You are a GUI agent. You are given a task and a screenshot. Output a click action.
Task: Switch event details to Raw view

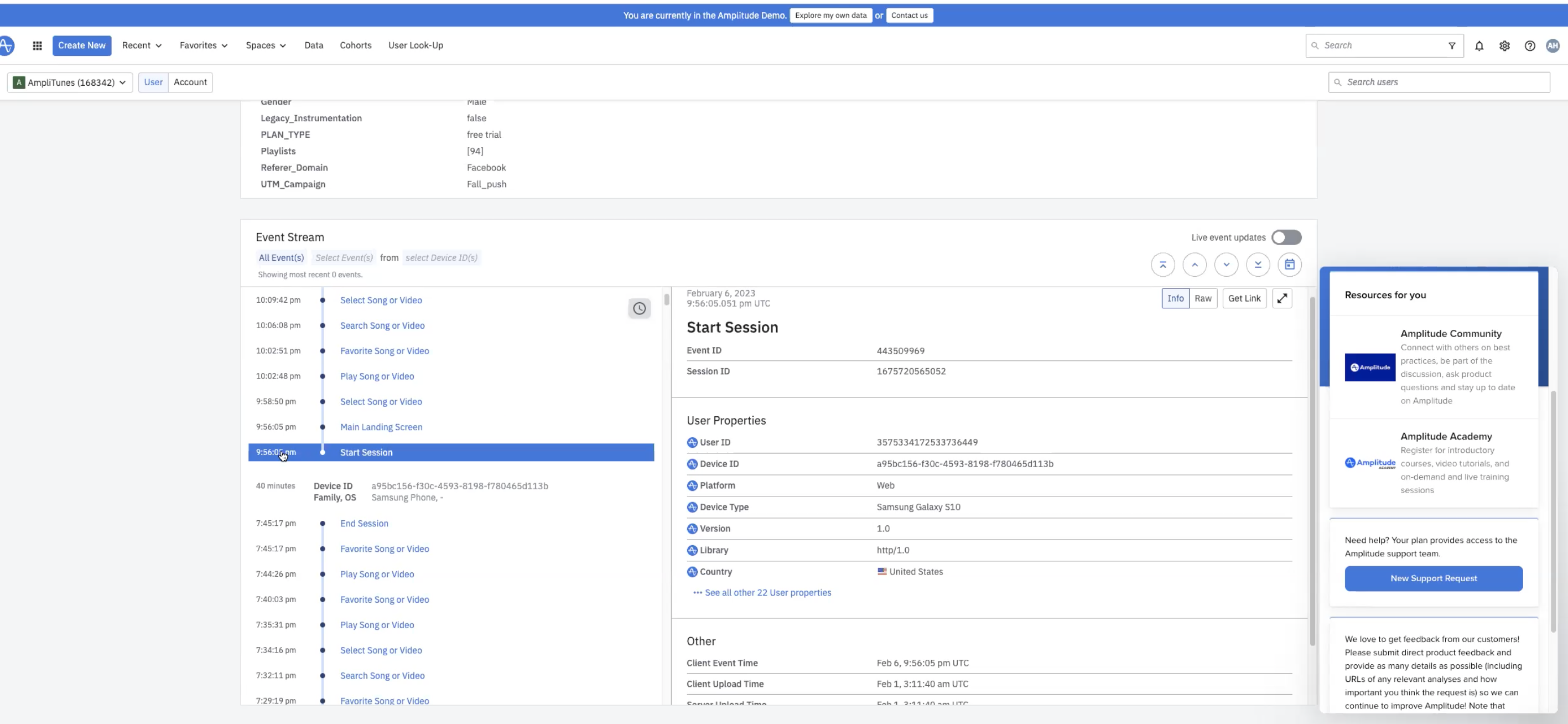(x=1202, y=298)
